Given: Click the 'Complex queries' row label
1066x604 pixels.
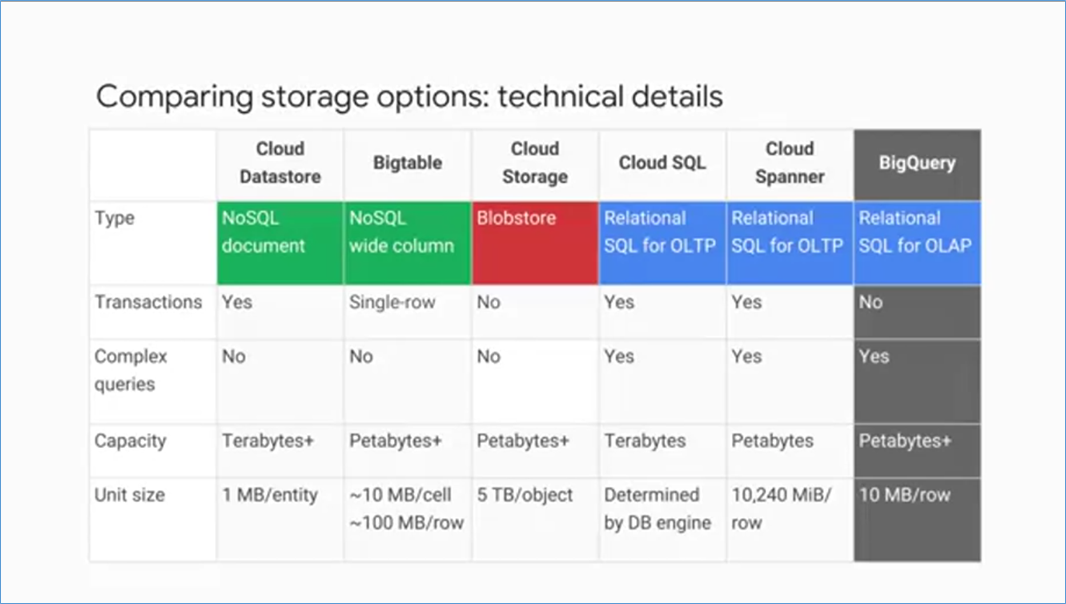Looking at the screenshot, I should point(132,369).
